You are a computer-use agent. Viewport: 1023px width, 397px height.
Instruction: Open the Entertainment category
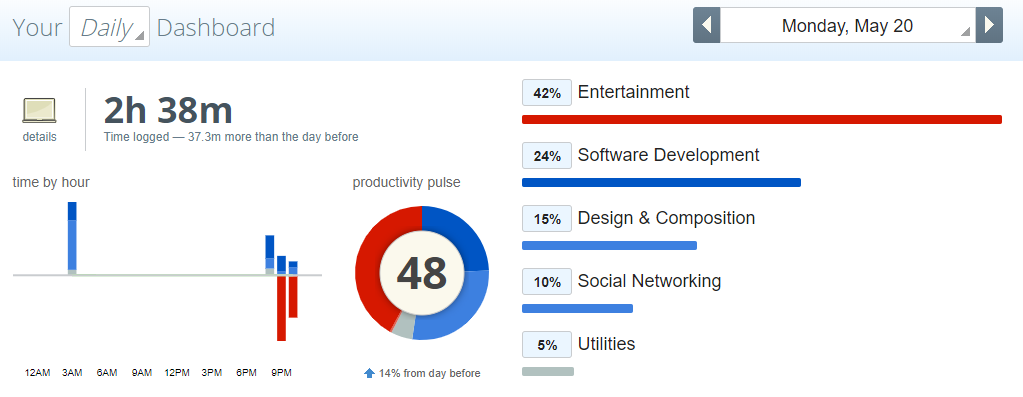click(634, 92)
